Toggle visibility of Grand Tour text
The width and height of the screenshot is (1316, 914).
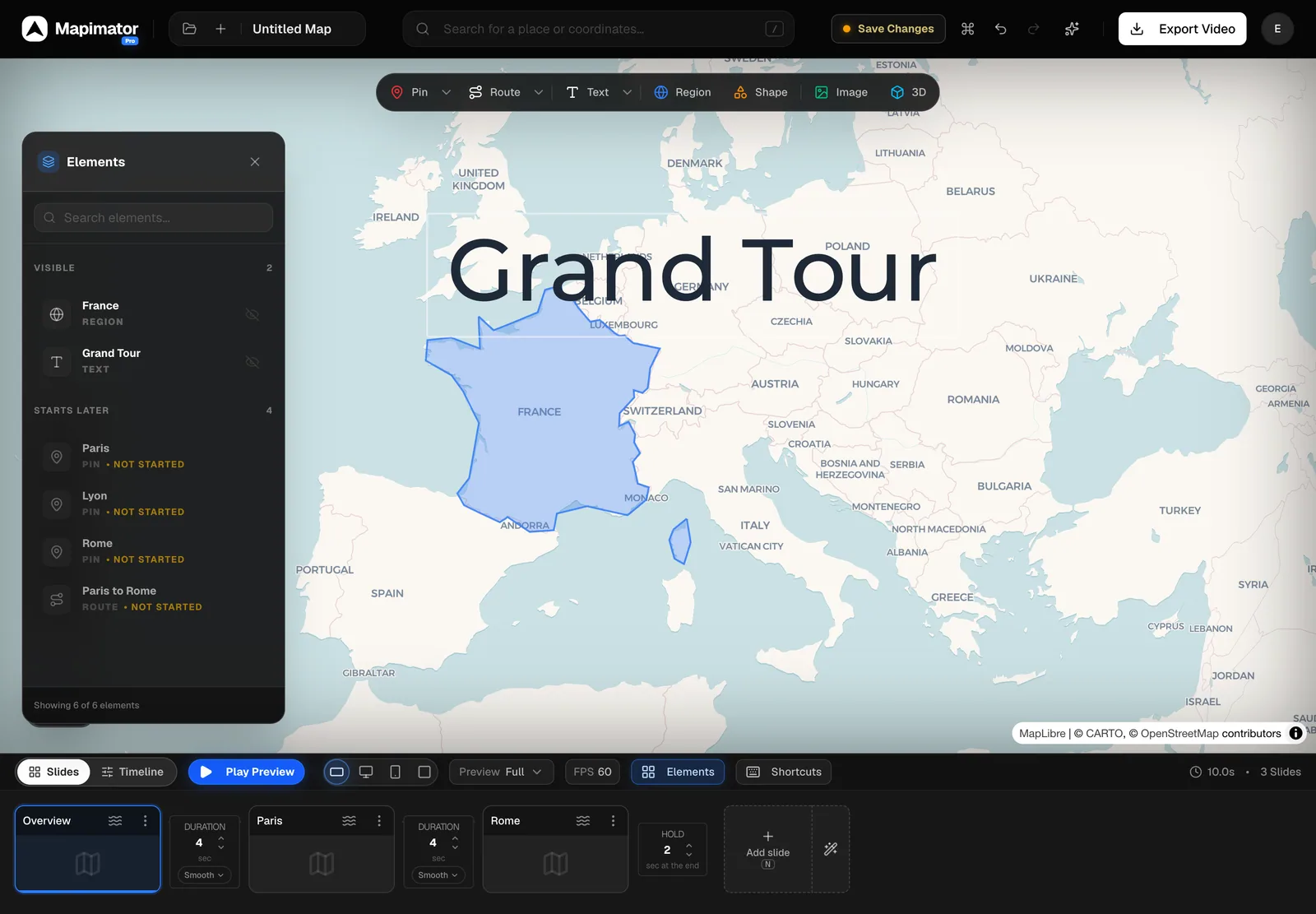[x=253, y=362]
